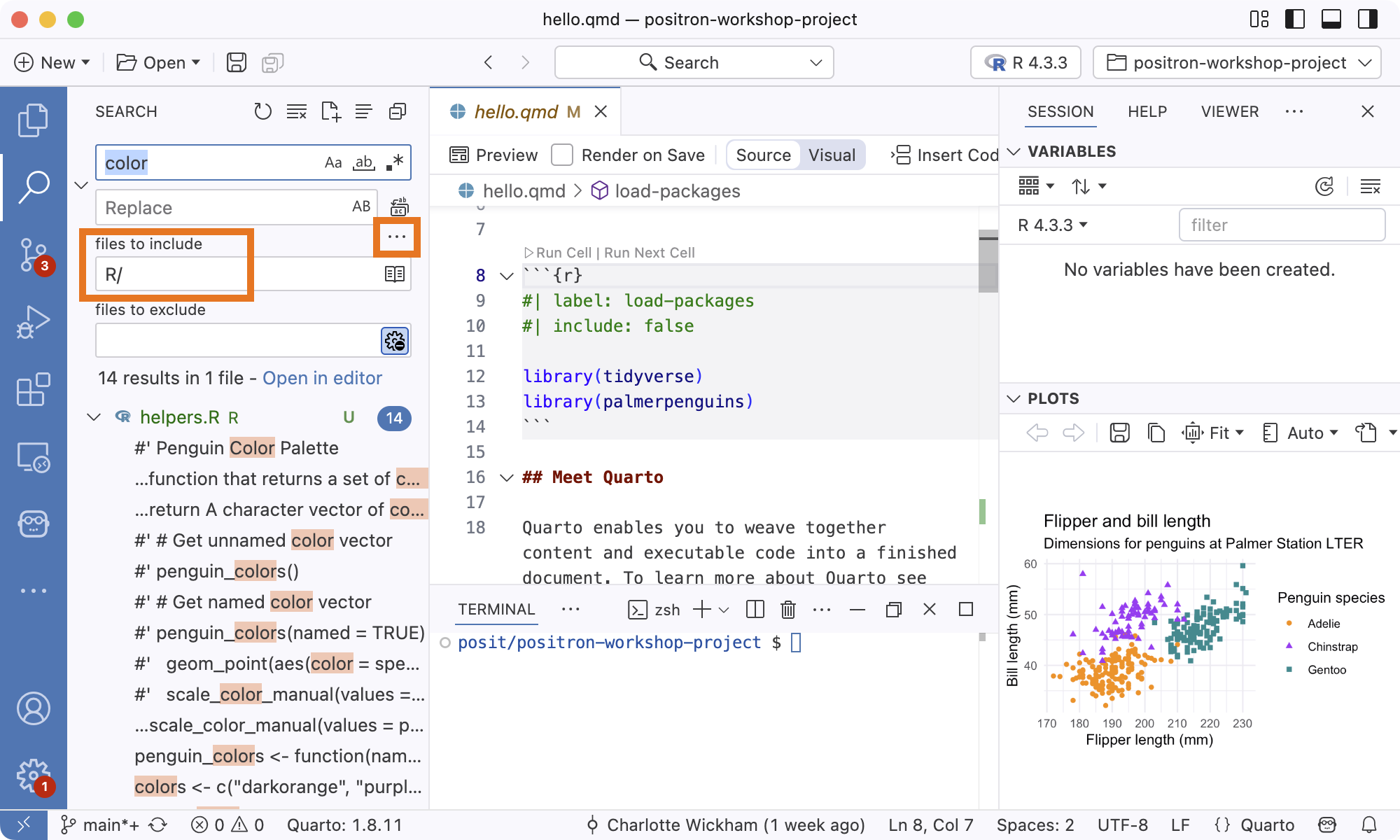The image size is (1400, 840).
Task: Go back using the left navigation arrow
Action: point(489,62)
